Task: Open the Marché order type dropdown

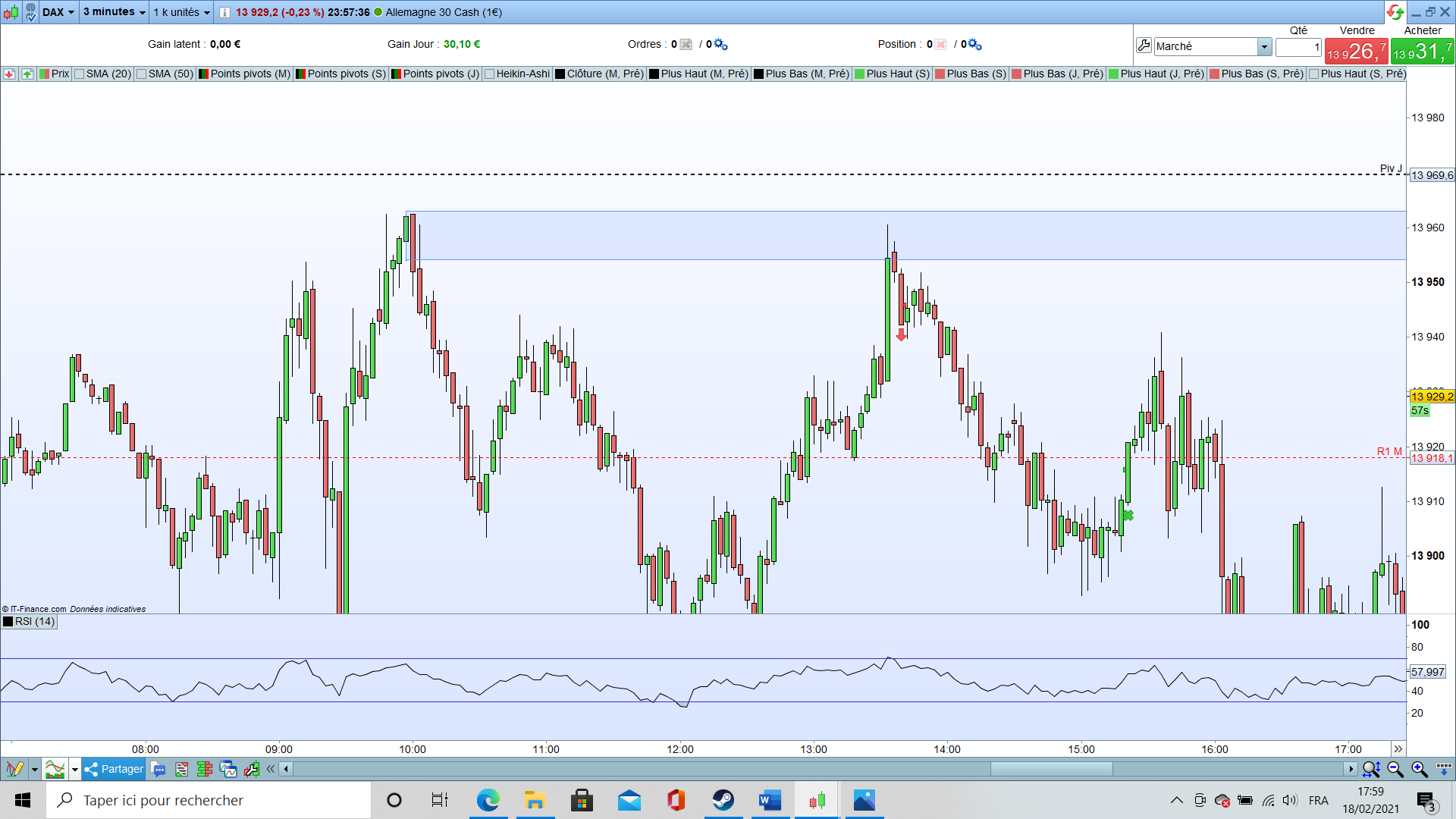Action: [x=1263, y=46]
